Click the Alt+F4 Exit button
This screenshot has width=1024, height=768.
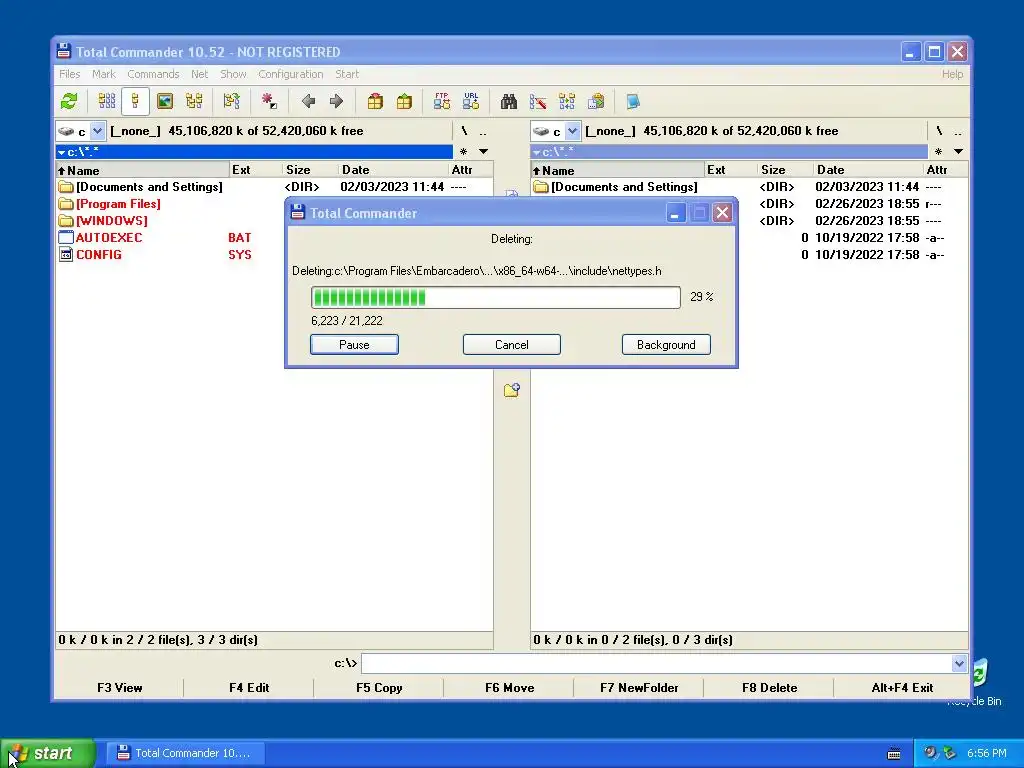[x=902, y=688]
